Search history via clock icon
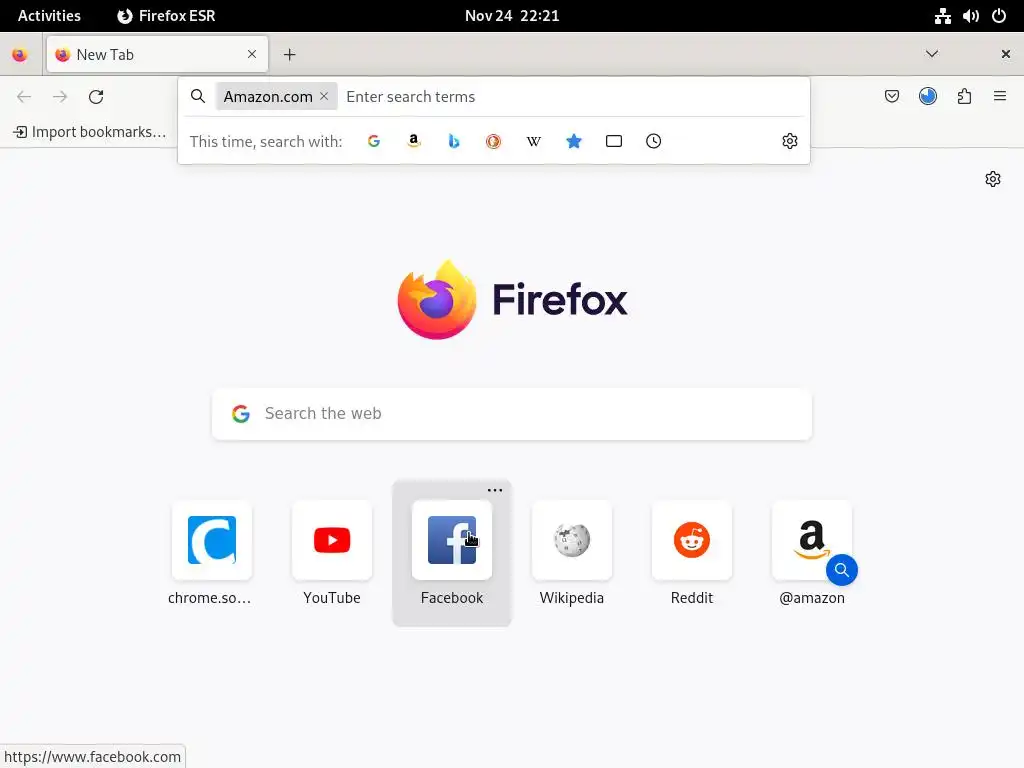 point(654,141)
